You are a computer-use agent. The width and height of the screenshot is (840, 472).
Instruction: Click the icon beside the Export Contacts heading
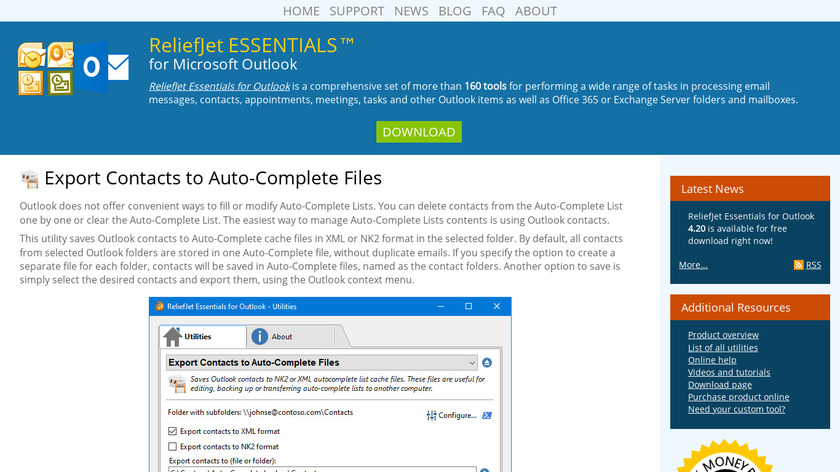click(x=30, y=179)
